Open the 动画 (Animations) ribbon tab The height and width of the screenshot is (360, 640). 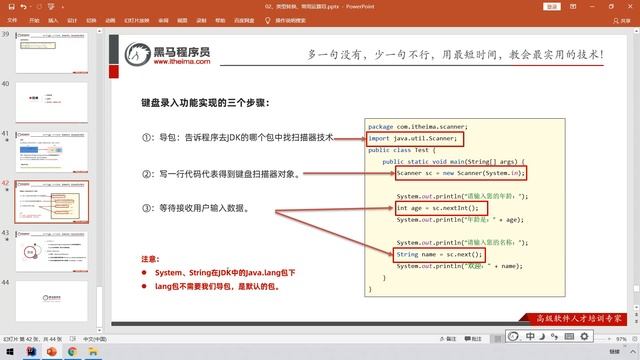click(110, 20)
